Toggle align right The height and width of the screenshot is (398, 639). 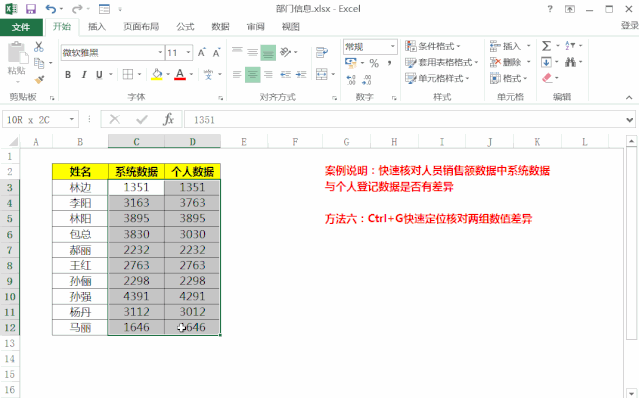(268, 74)
